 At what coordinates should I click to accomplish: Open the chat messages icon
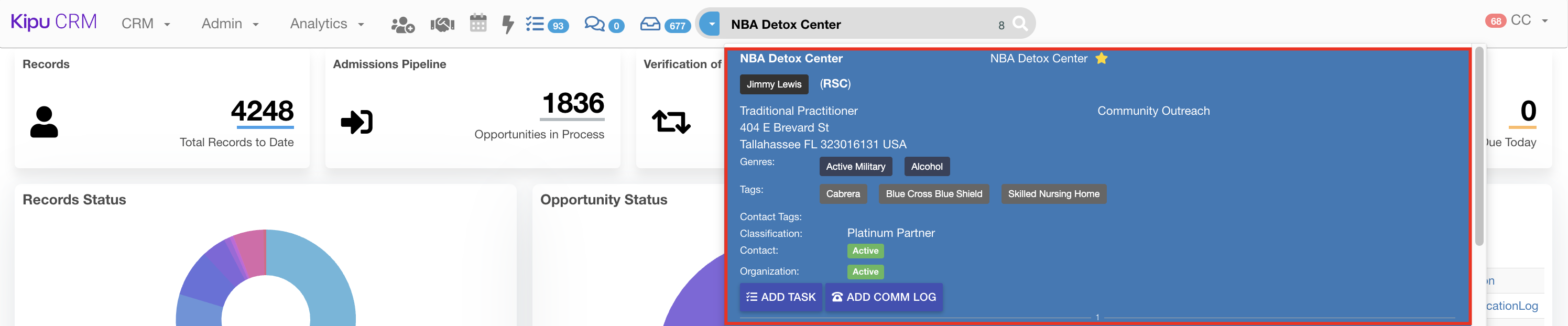pos(594,24)
